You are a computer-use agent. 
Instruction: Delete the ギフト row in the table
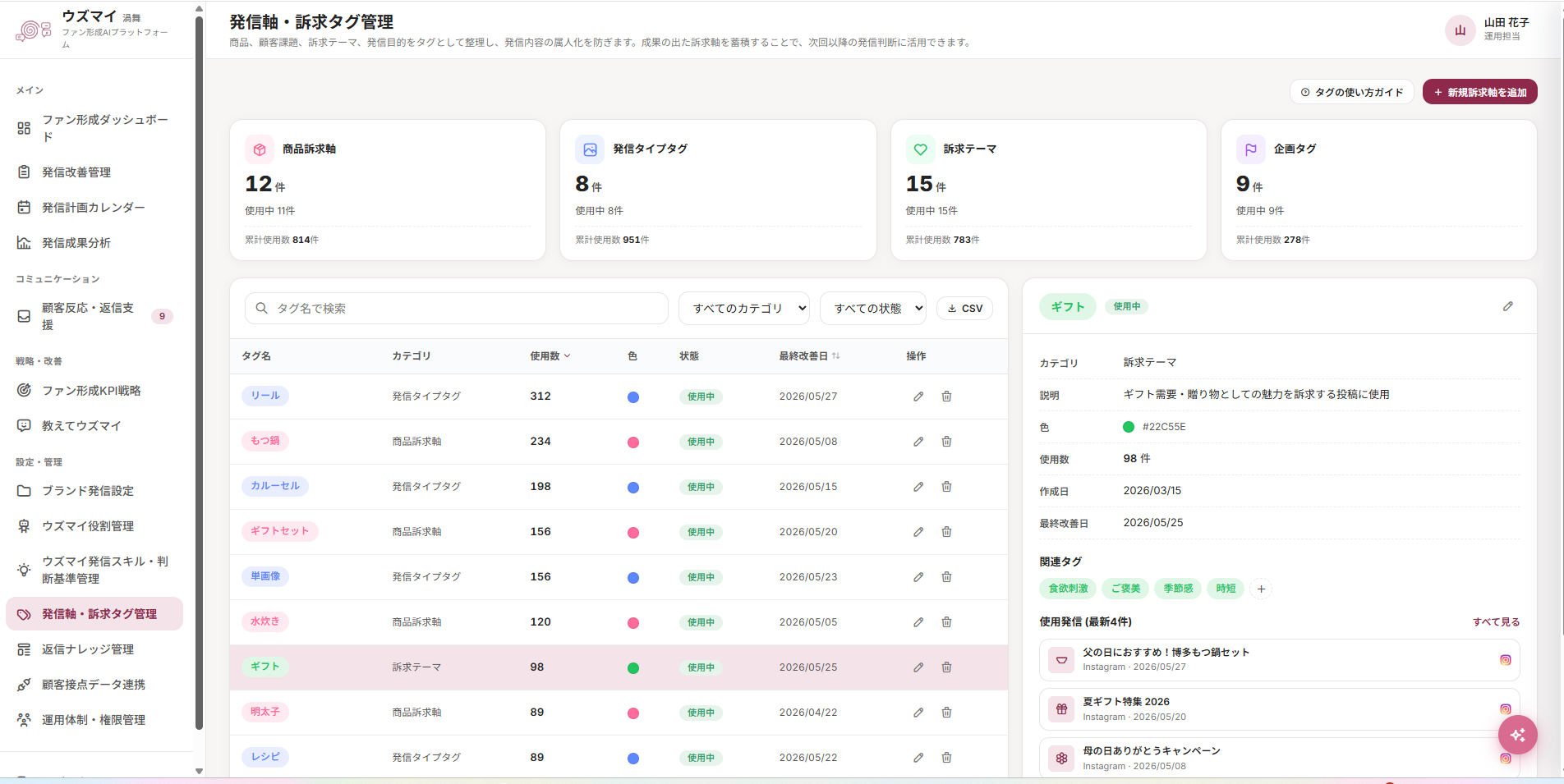[946, 667]
